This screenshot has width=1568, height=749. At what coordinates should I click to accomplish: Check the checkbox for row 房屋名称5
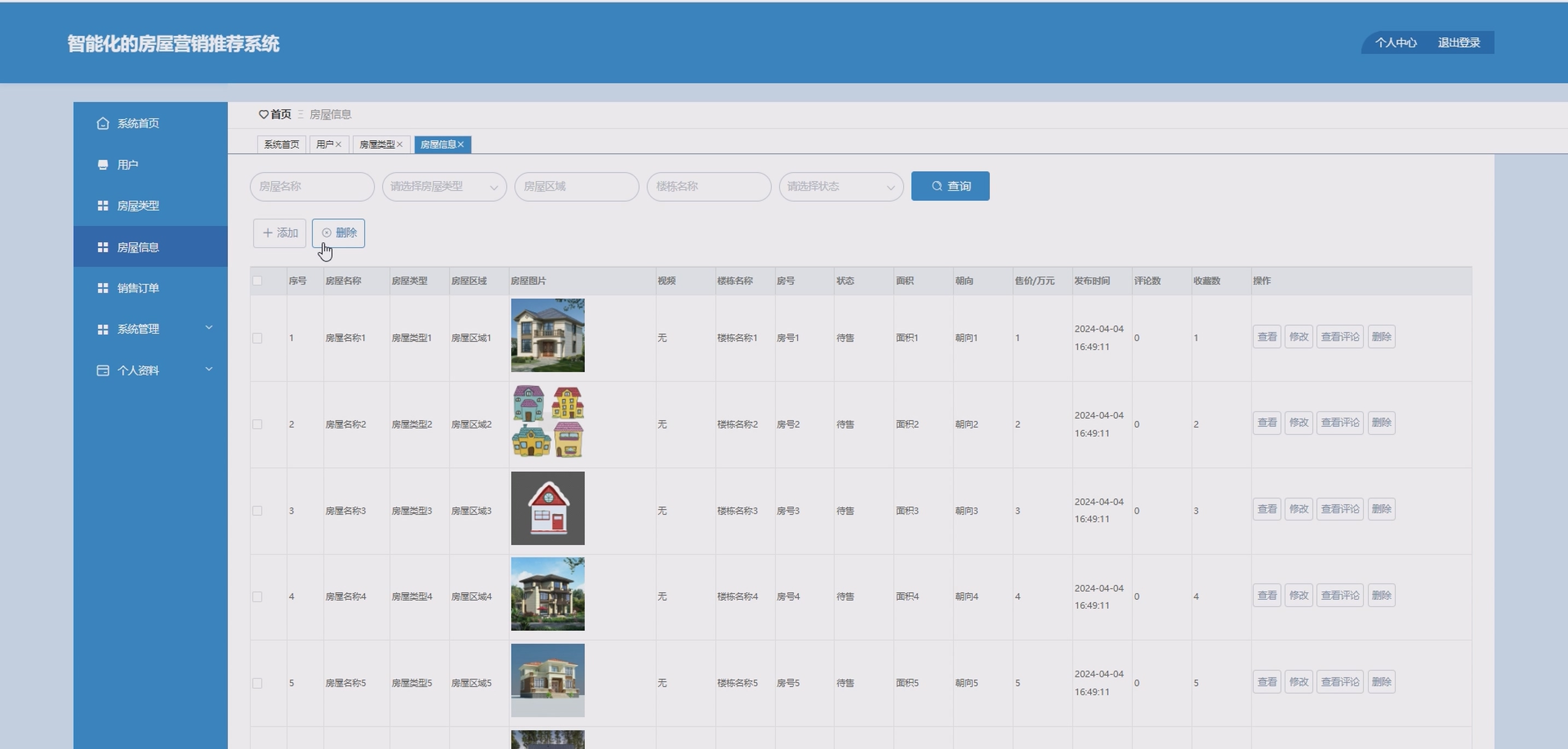coord(258,683)
